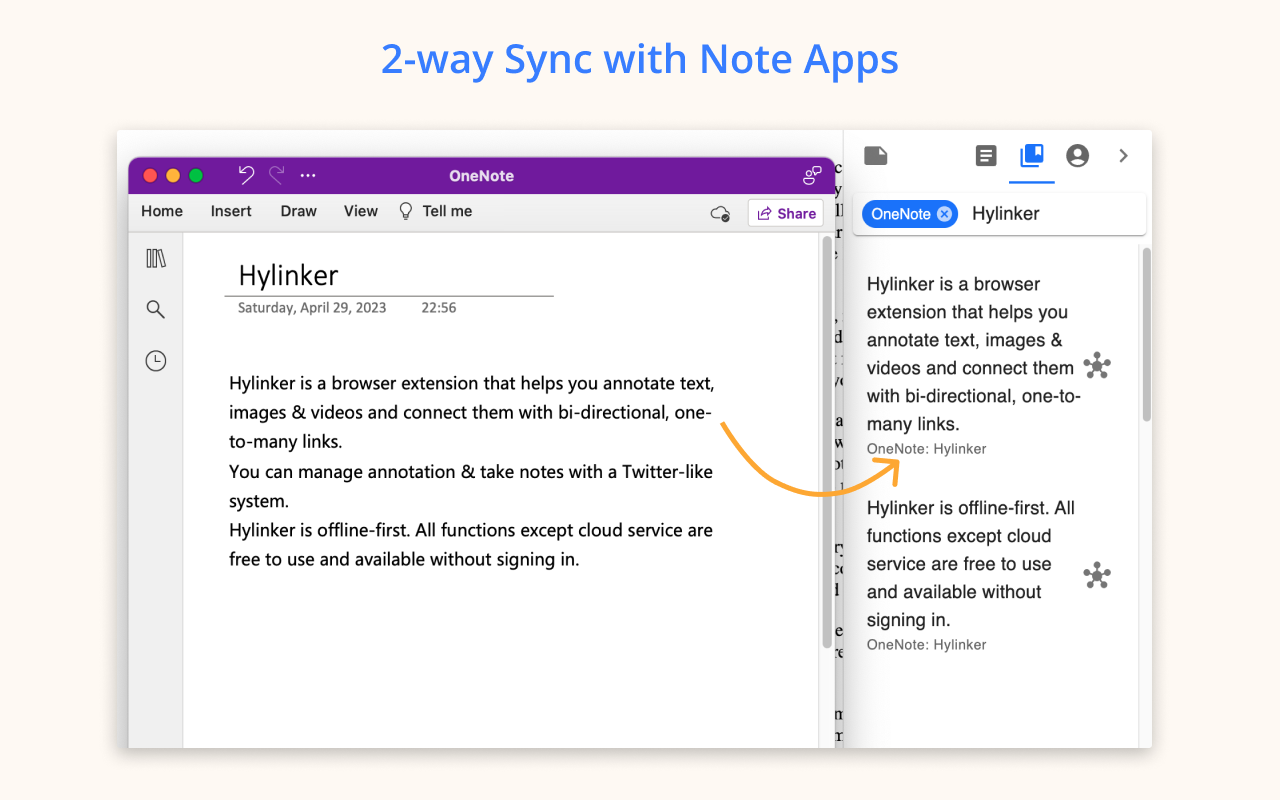Click the Share button
The width and height of the screenshot is (1280, 800).
[x=786, y=213]
